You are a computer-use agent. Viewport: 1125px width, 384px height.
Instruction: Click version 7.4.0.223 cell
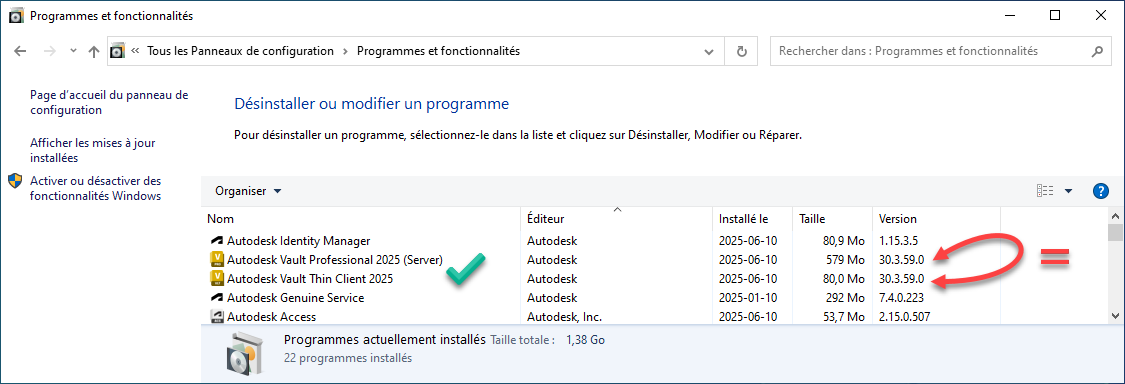[x=903, y=297]
